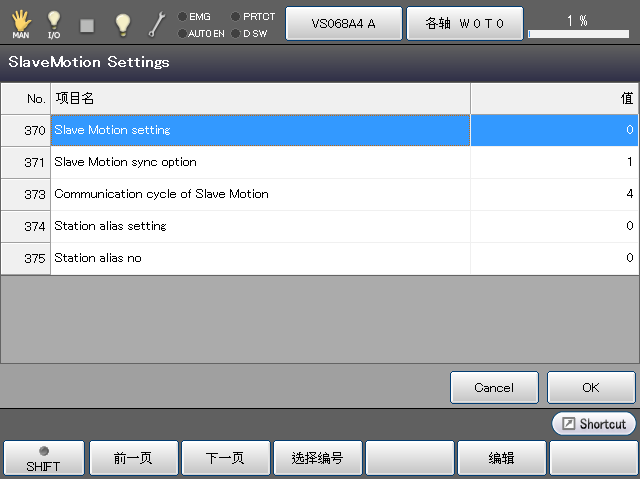Select row 370 Slave Motion setting
The height and width of the screenshot is (479, 640).
pyautogui.click(x=260, y=130)
